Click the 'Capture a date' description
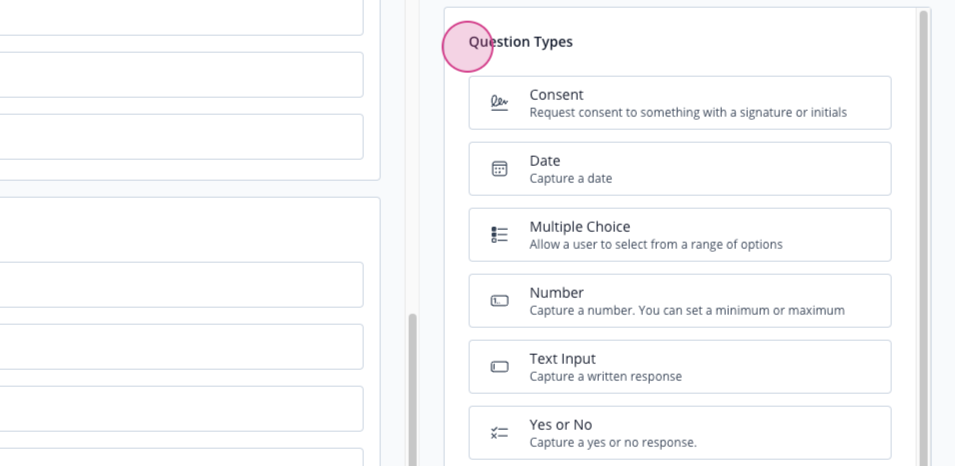955x466 pixels. pos(571,178)
